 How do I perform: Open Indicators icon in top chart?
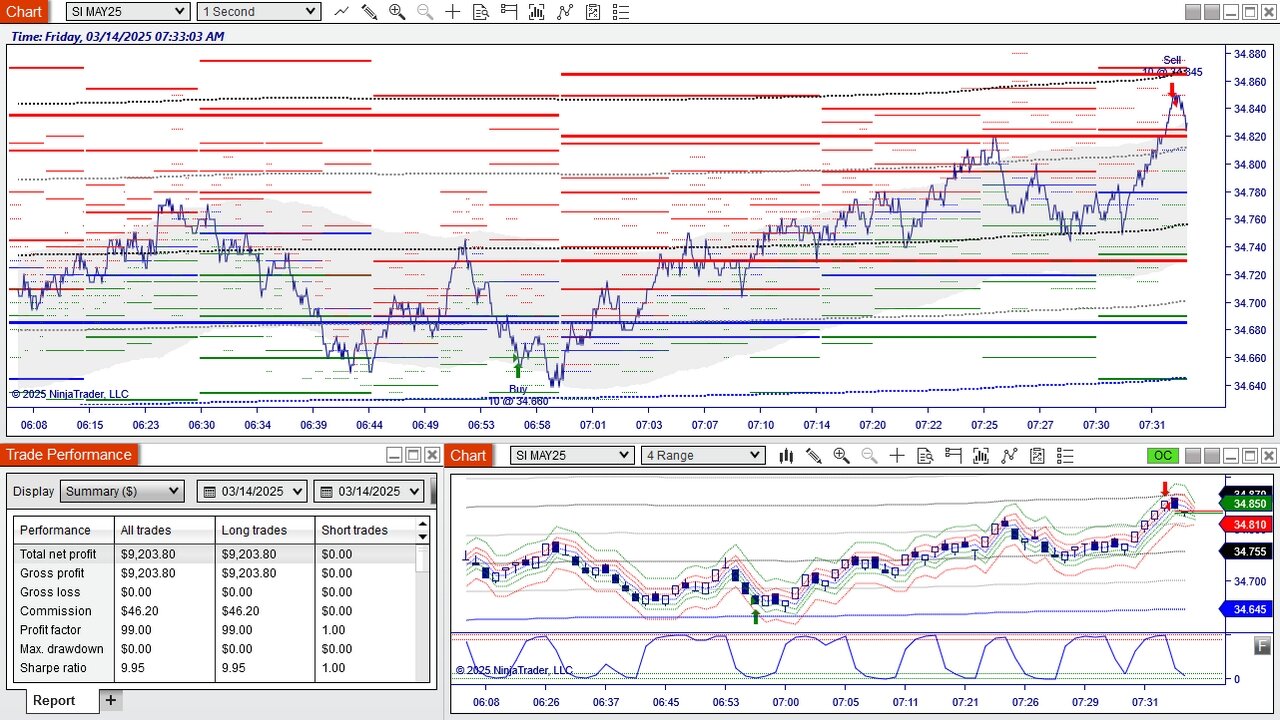click(565, 11)
